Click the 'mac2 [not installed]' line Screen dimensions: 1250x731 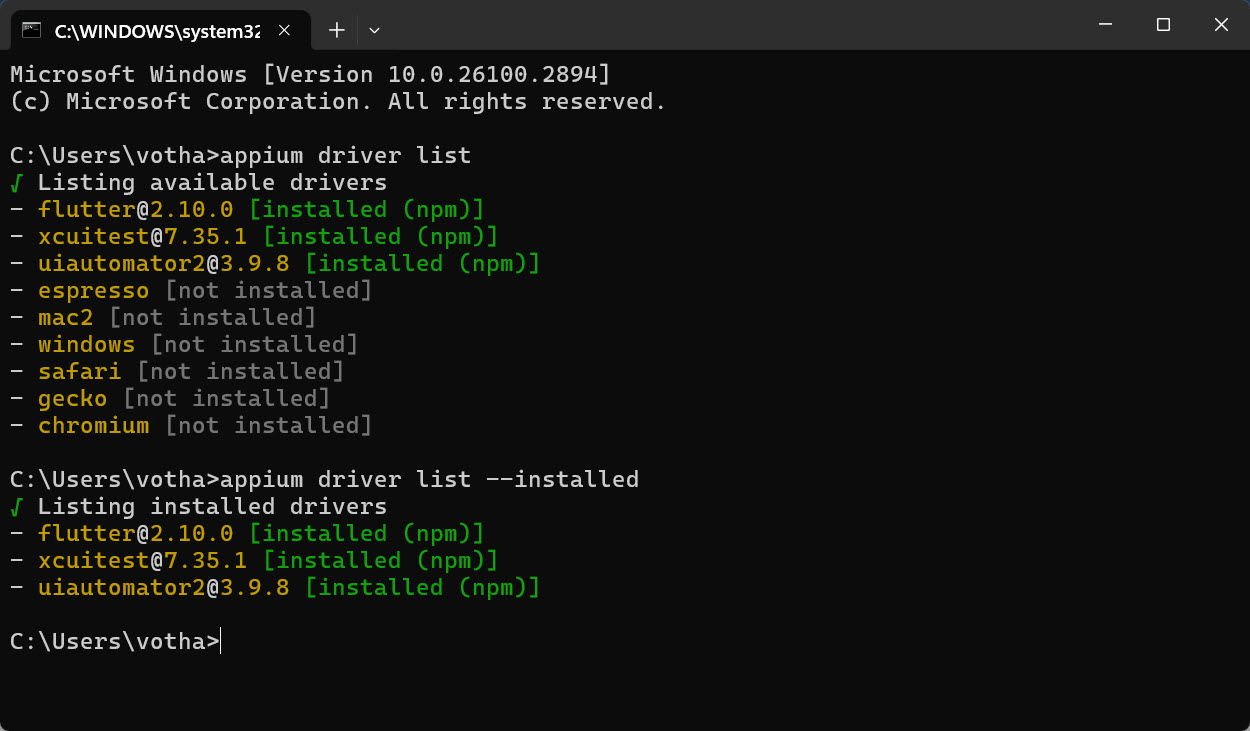coord(163,317)
